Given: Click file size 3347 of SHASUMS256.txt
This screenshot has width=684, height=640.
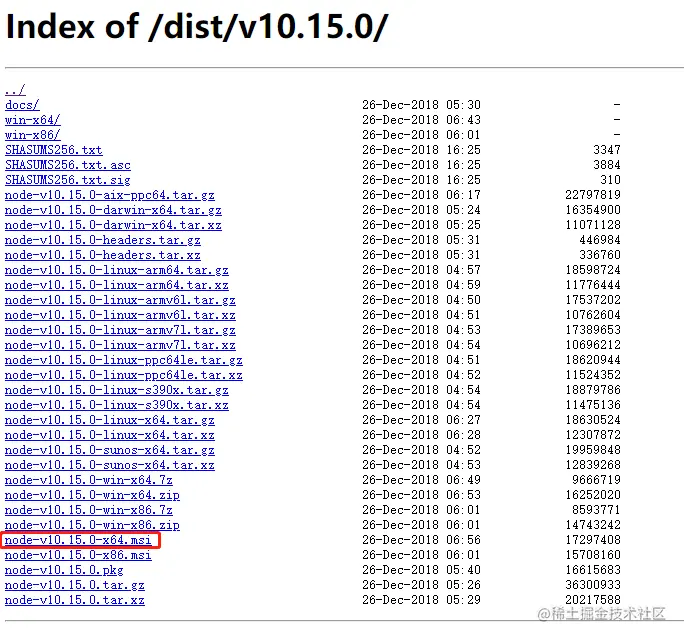Looking at the screenshot, I should point(607,150).
